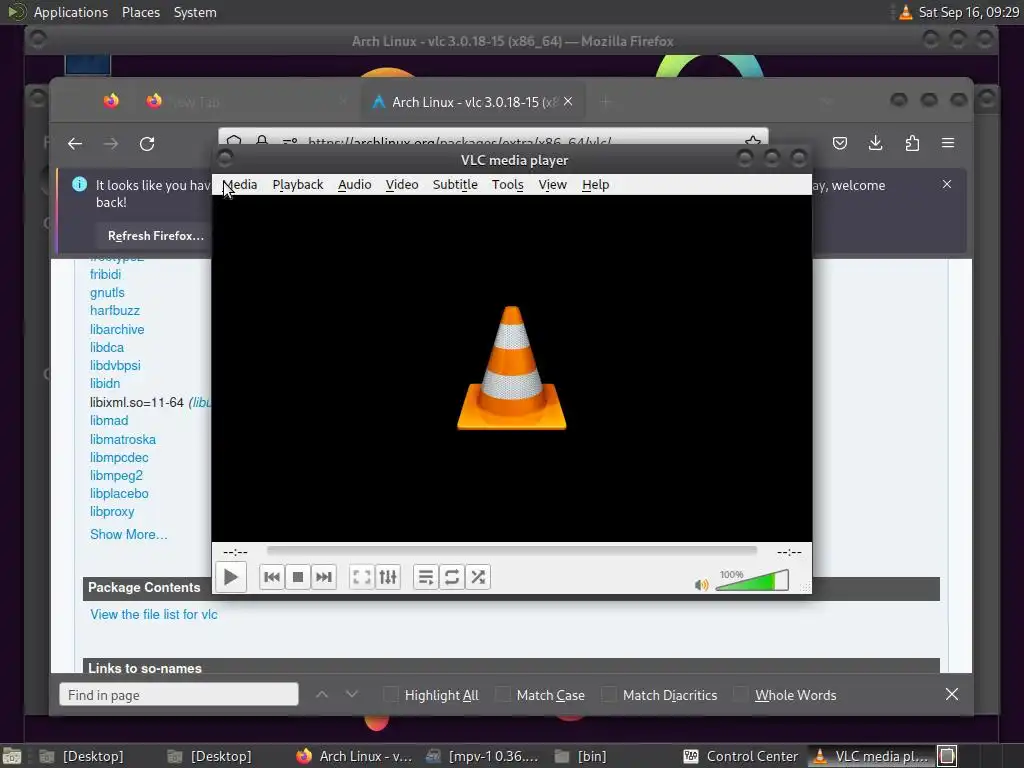Open Firefox extensions menu

click(912, 143)
